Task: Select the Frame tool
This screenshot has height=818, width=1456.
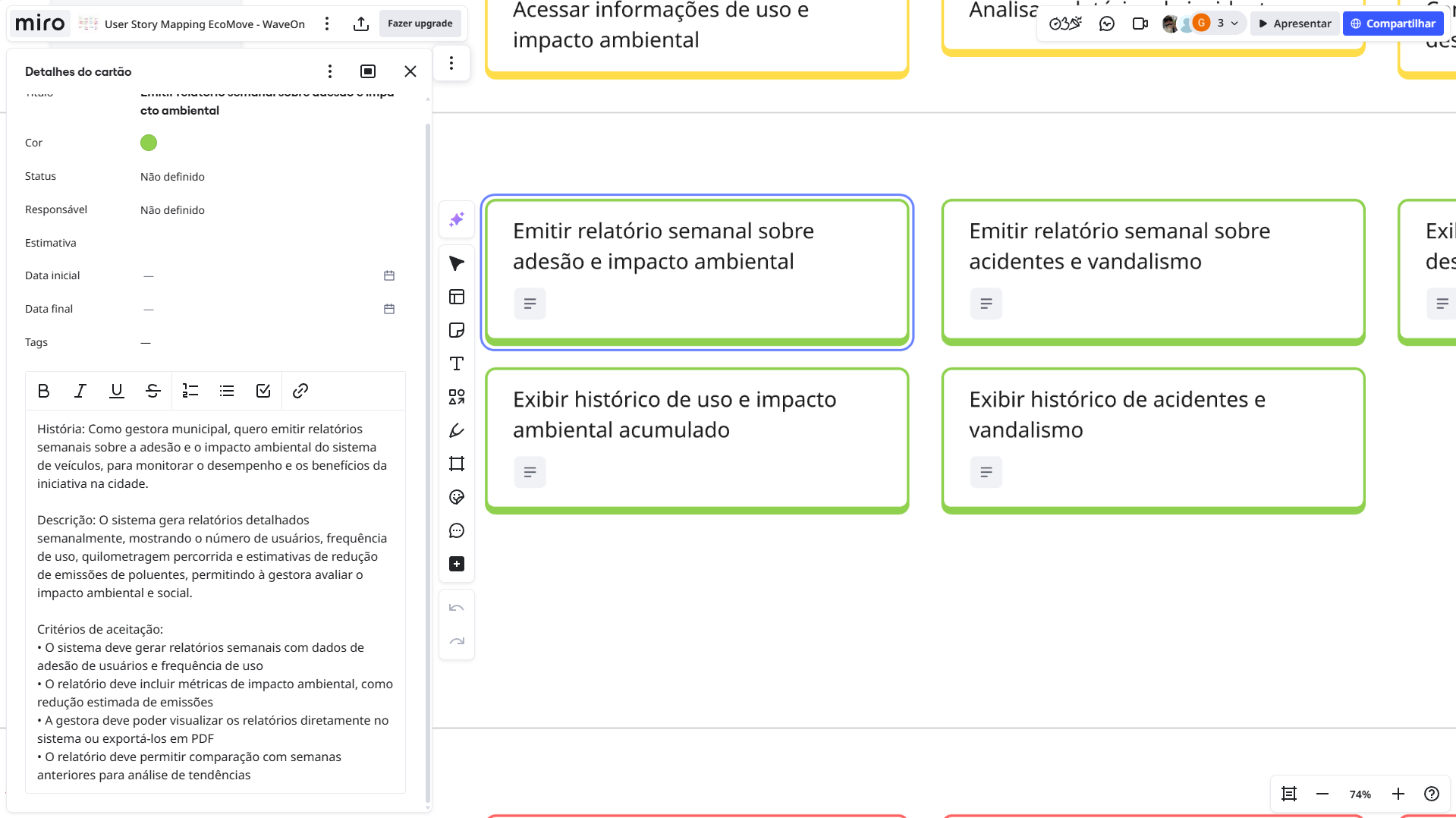Action: tap(457, 464)
